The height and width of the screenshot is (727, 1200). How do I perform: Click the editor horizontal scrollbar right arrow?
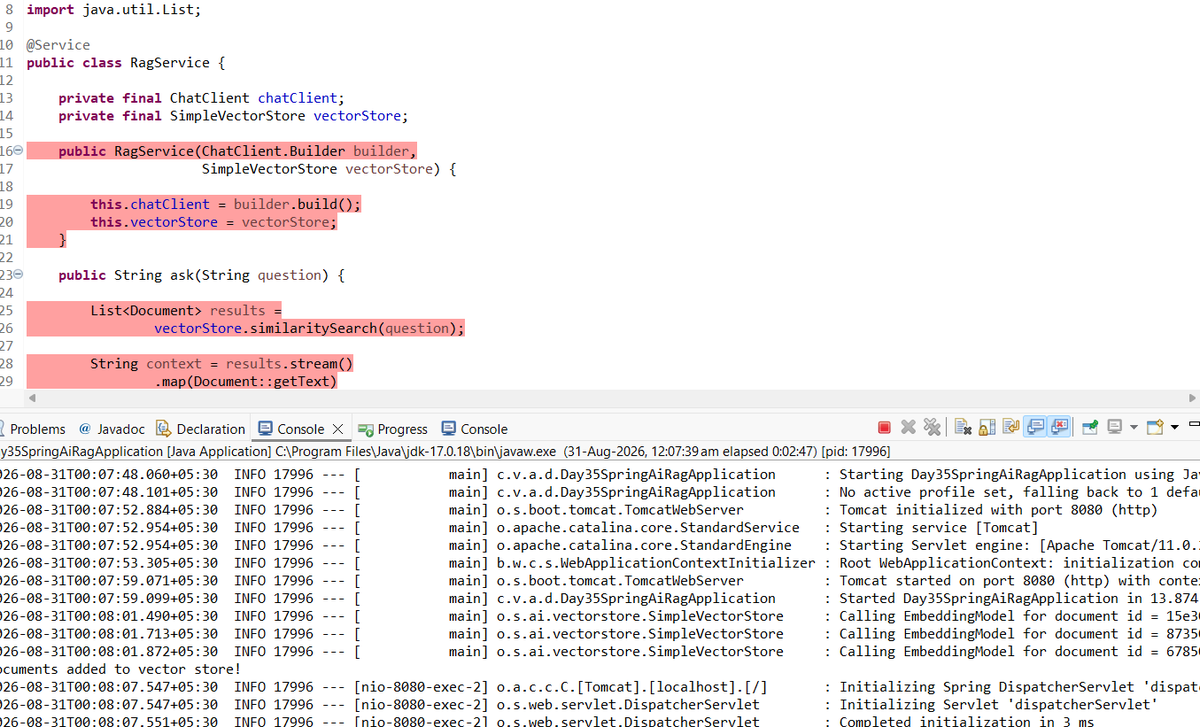click(1191, 399)
